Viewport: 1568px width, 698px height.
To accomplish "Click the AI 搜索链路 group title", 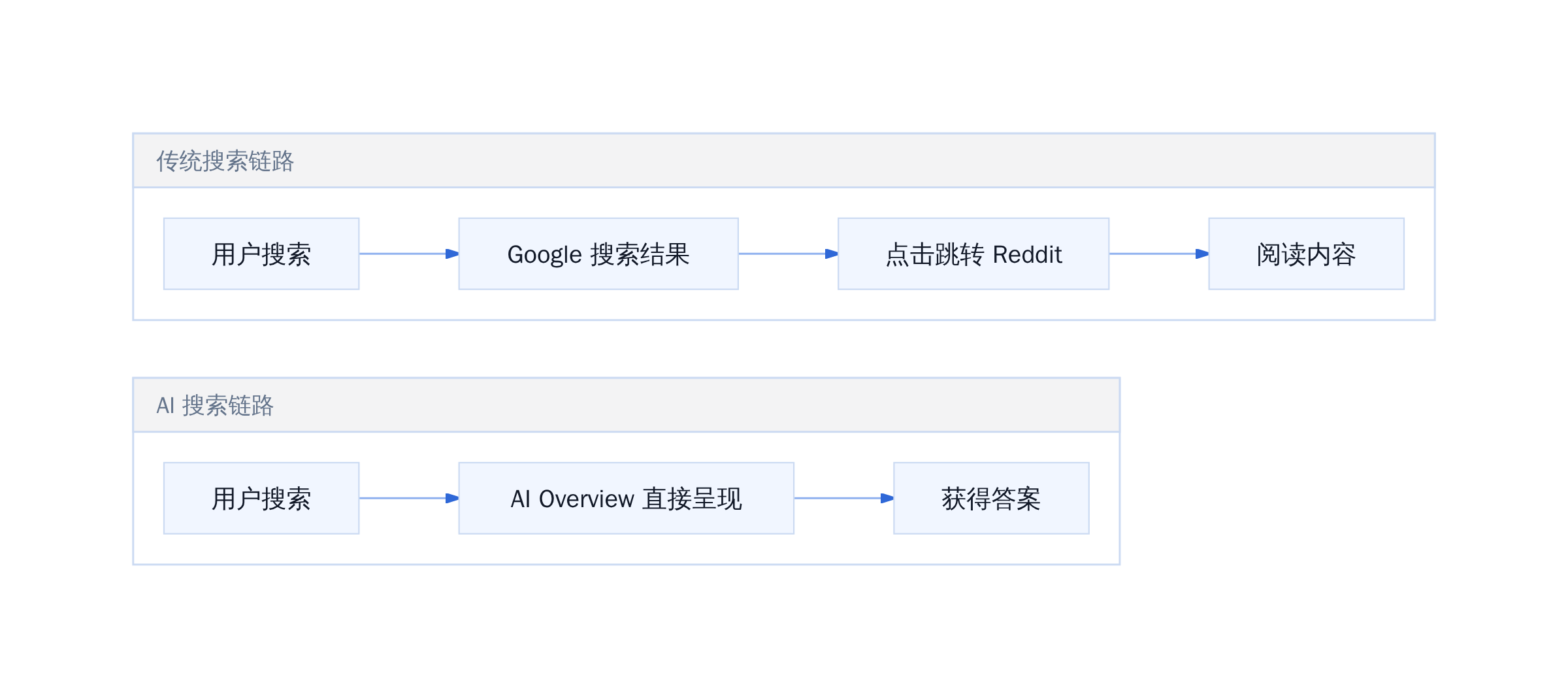I will click(x=215, y=405).
